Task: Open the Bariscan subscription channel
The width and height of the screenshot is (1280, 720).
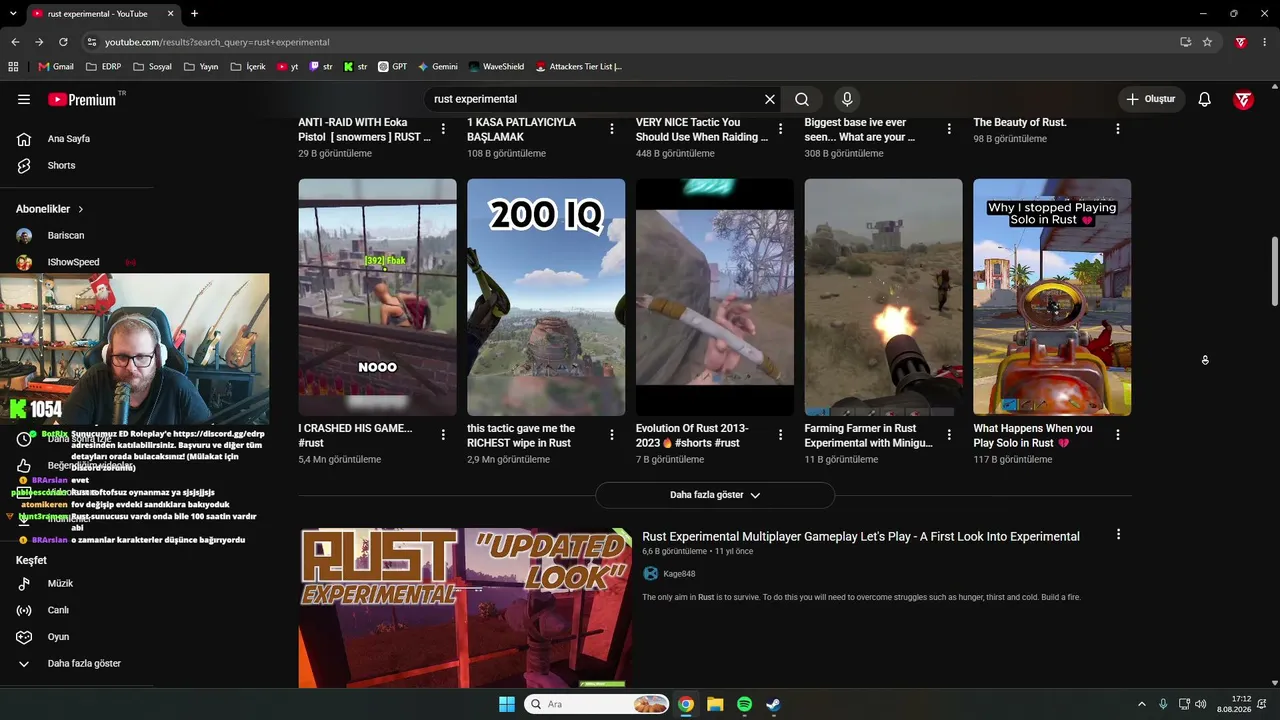Action: pos(66,236)
